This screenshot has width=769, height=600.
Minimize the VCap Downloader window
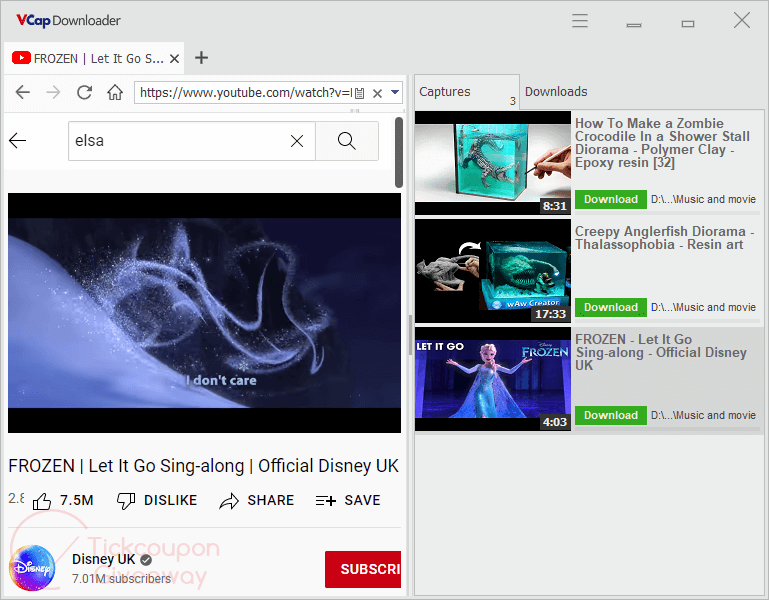point(634,25)
